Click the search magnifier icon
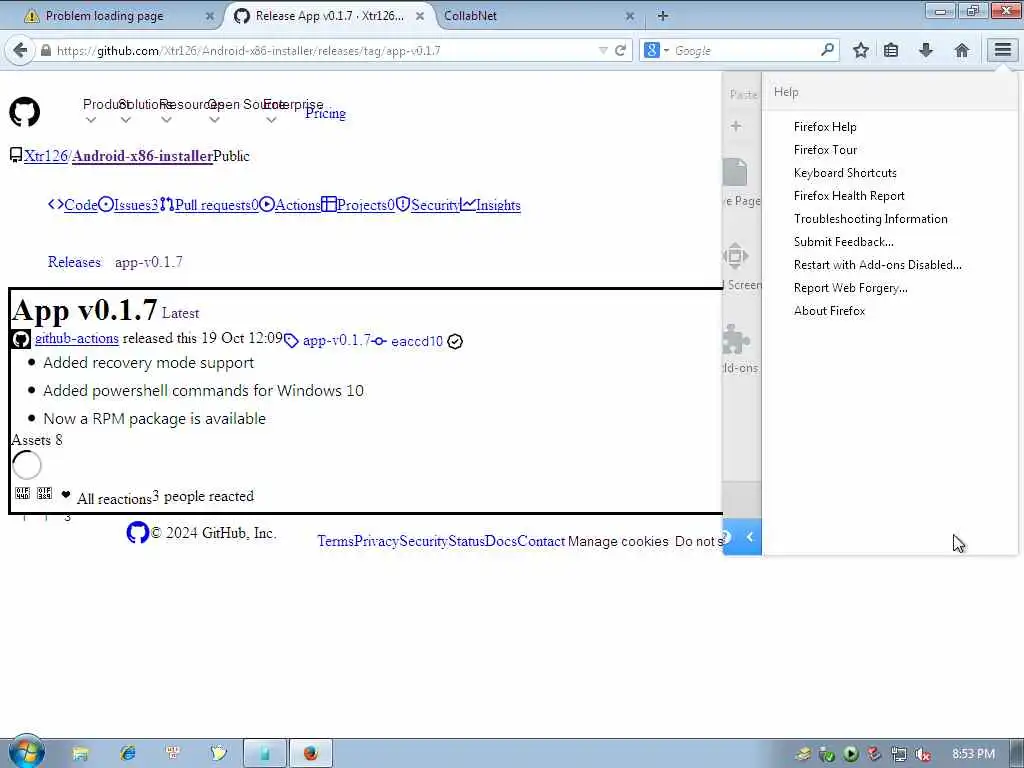 coord(827,50)
